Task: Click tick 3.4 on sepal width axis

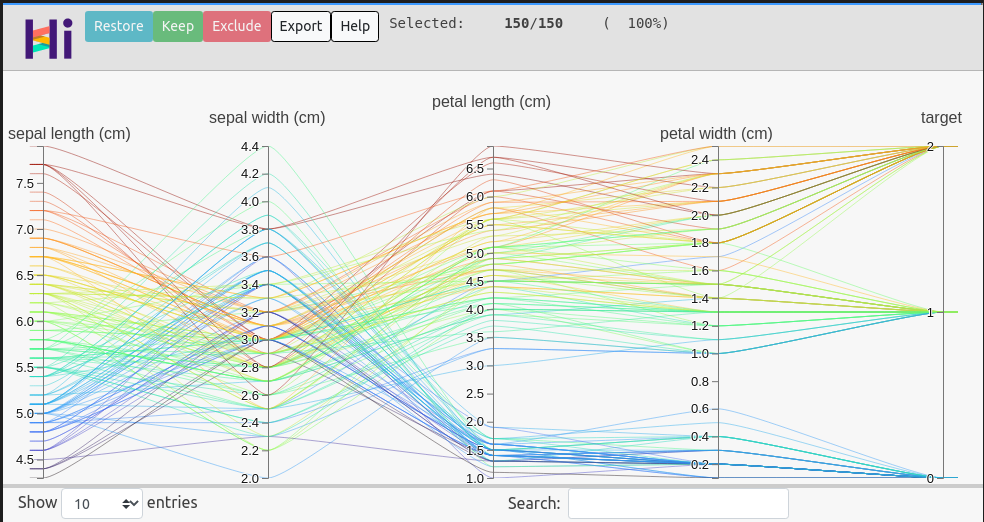Action: (250, 285)
